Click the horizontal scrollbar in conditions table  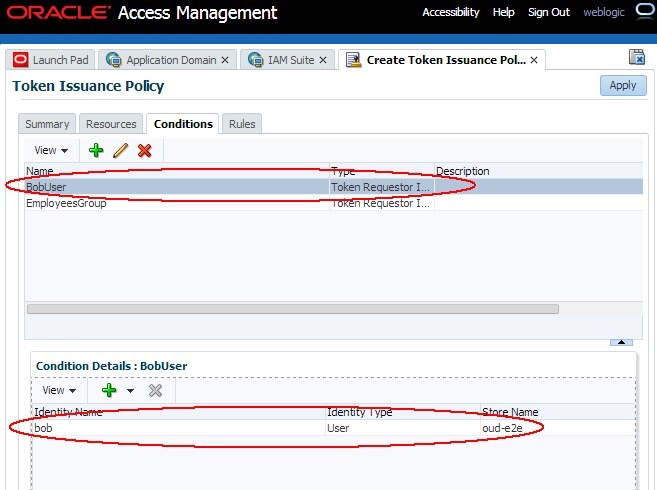pos(292,309)
